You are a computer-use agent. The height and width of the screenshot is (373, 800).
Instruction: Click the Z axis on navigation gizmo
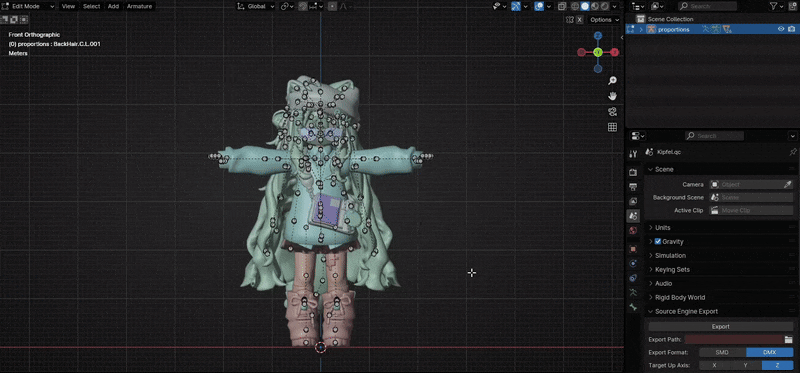click(x=598, y=35)
